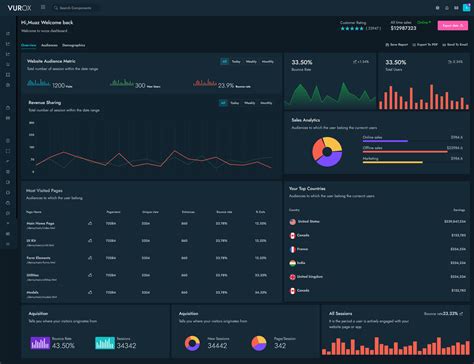Open the teal profile avatar menu

click(x=467, y=8)
